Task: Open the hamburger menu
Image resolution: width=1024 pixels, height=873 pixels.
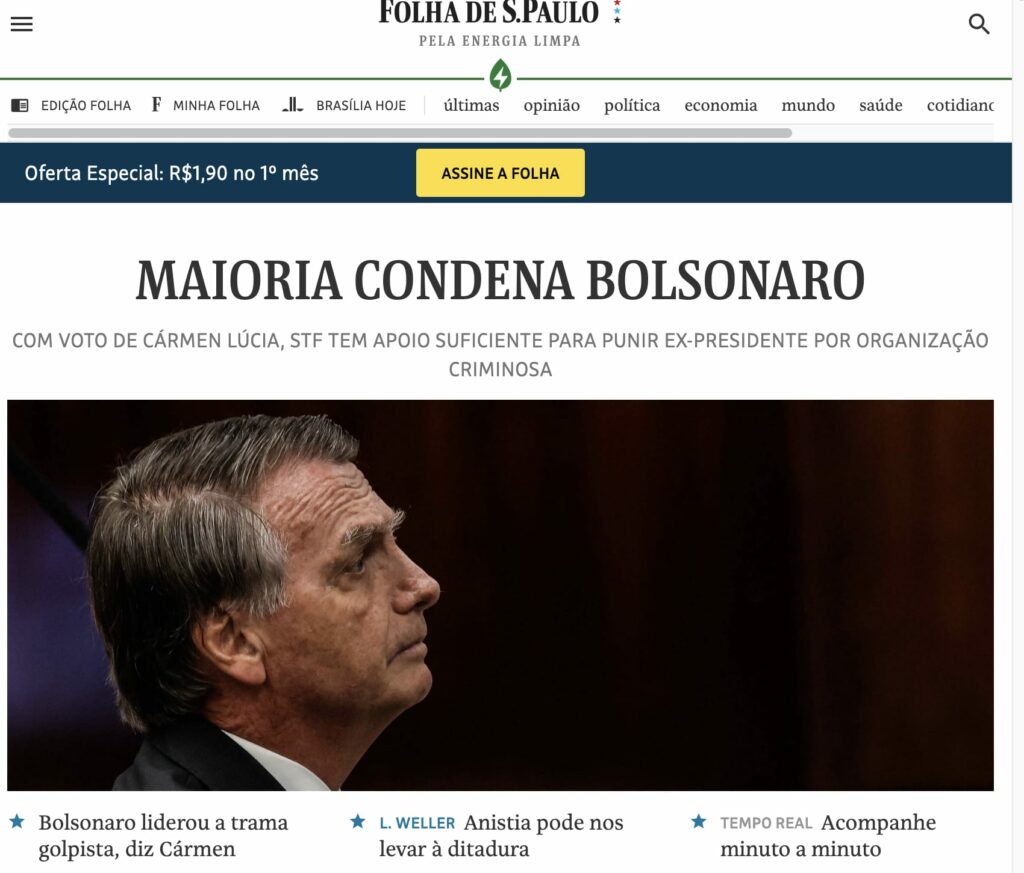Action: click(x=22, y=24)
